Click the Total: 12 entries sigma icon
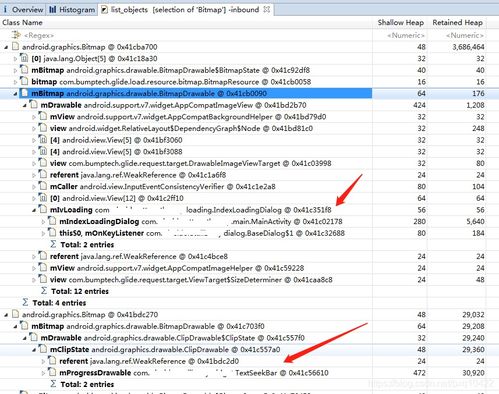 tap(44, 291)
